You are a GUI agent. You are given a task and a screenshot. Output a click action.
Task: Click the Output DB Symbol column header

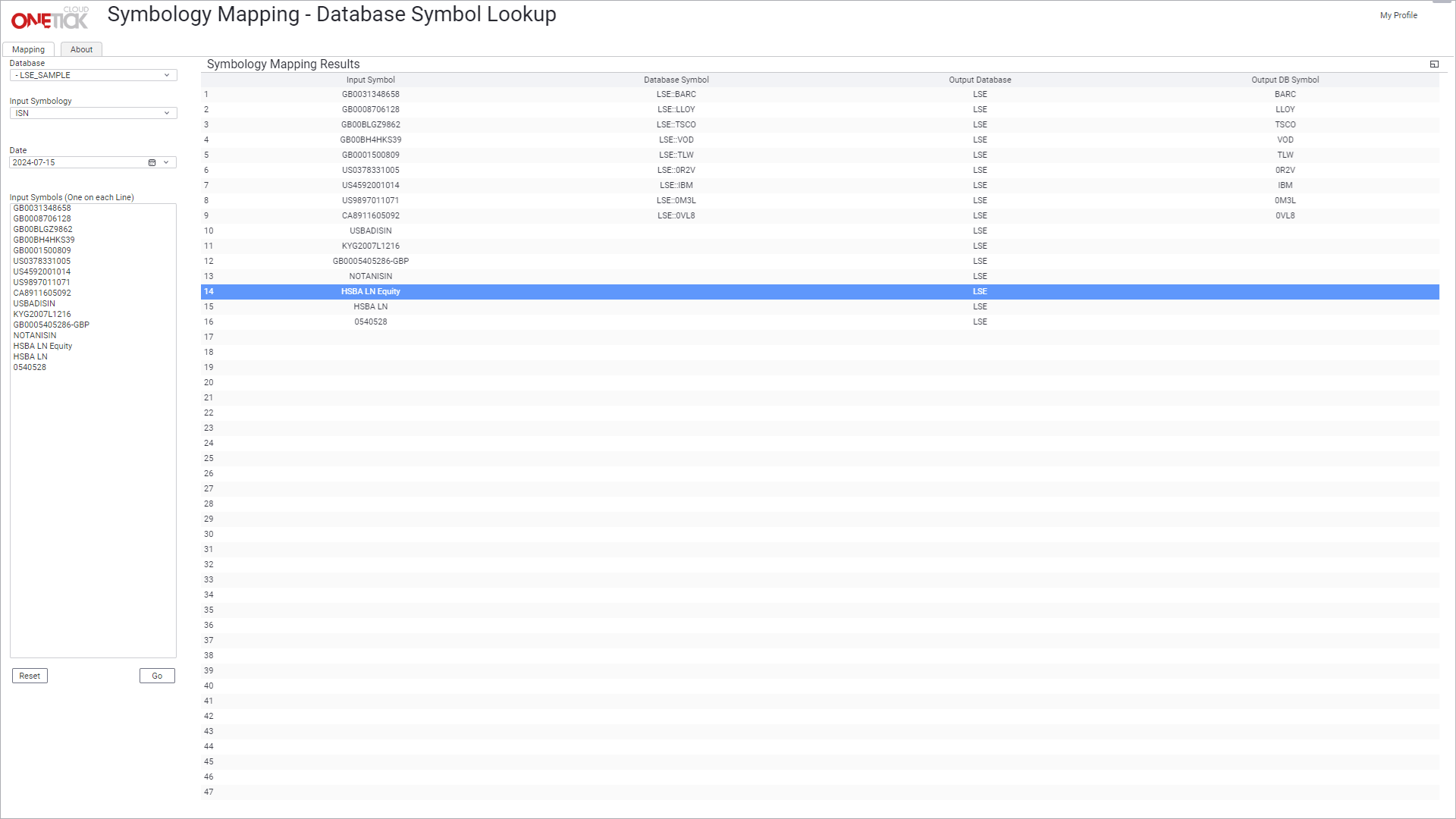(1285, 80)
